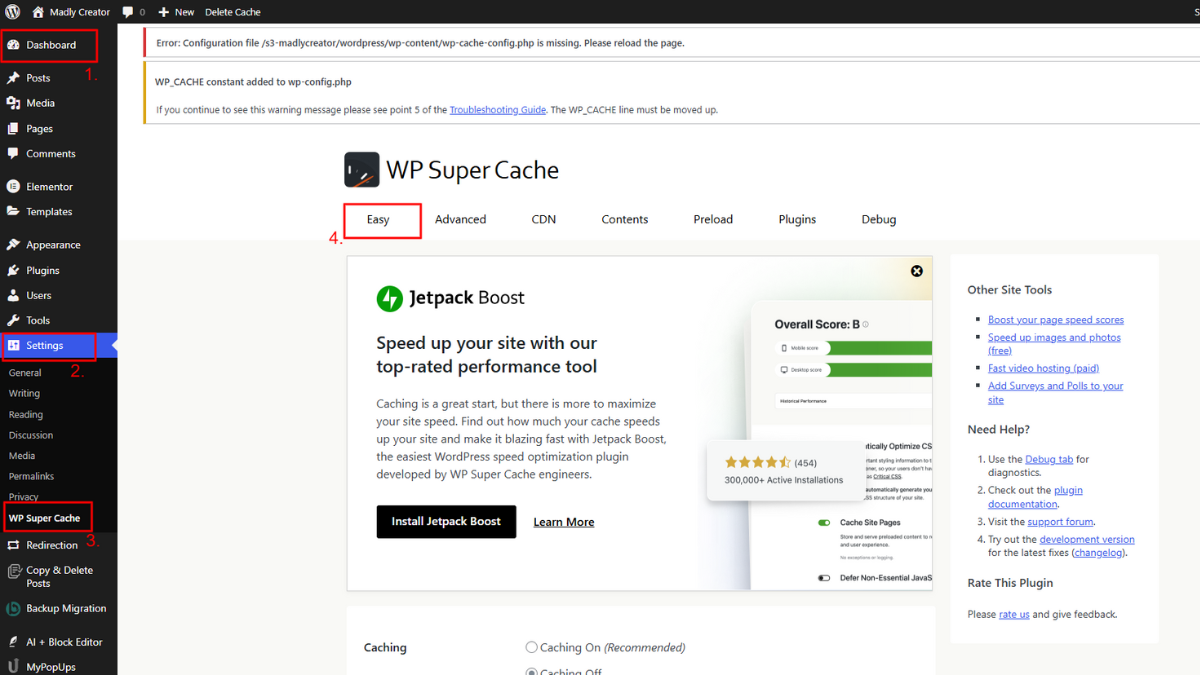Screen dimensions: 1200x675
Task: Select the Caching Off radio button
Action: point(532,671)
